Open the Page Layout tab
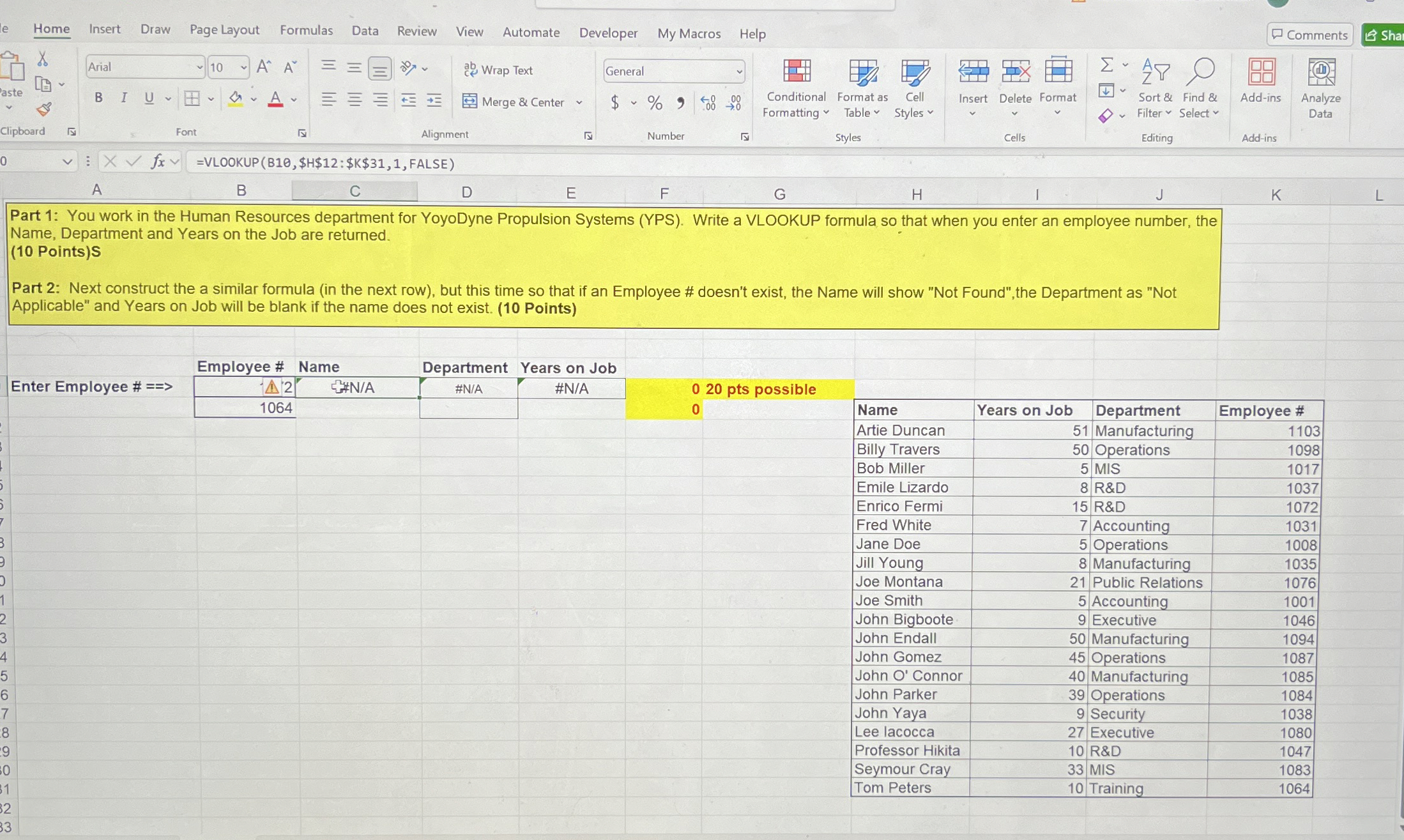The height and width of the screenshot is (840, 1404). point(224,29)
